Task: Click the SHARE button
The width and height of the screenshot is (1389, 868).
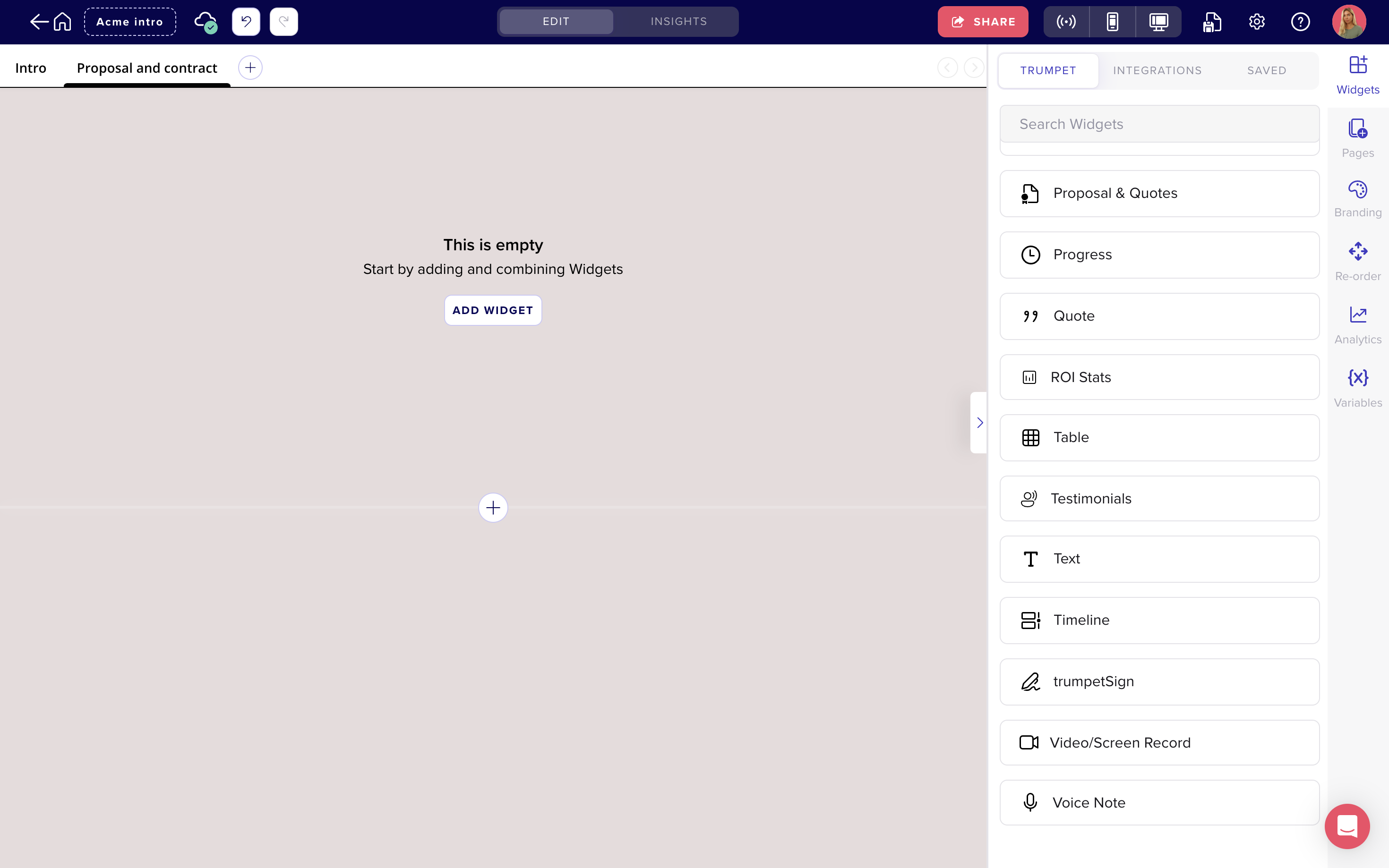Action: tap(983, 22)
